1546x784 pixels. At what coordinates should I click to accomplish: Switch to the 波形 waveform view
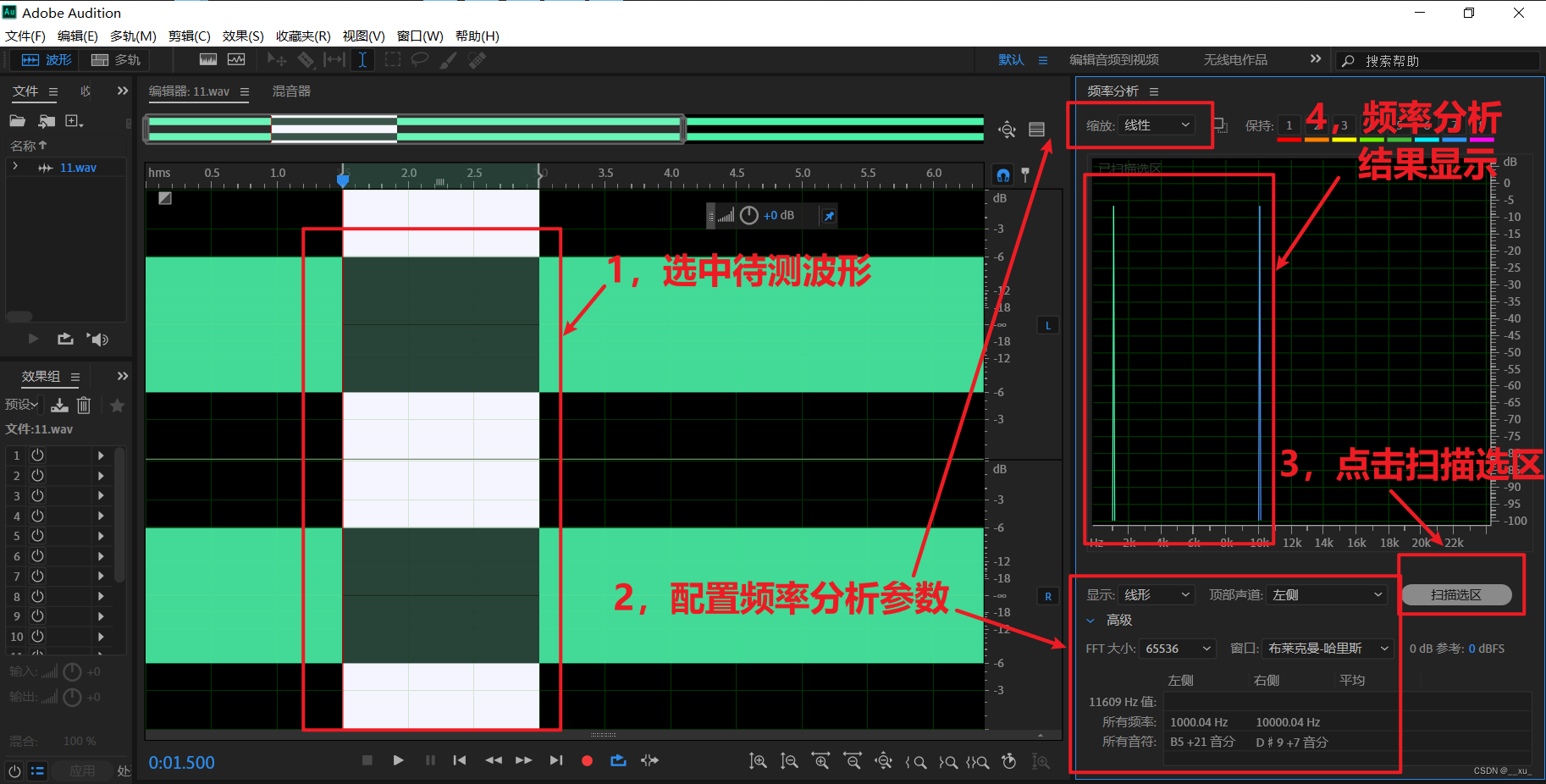coord(47,60)
